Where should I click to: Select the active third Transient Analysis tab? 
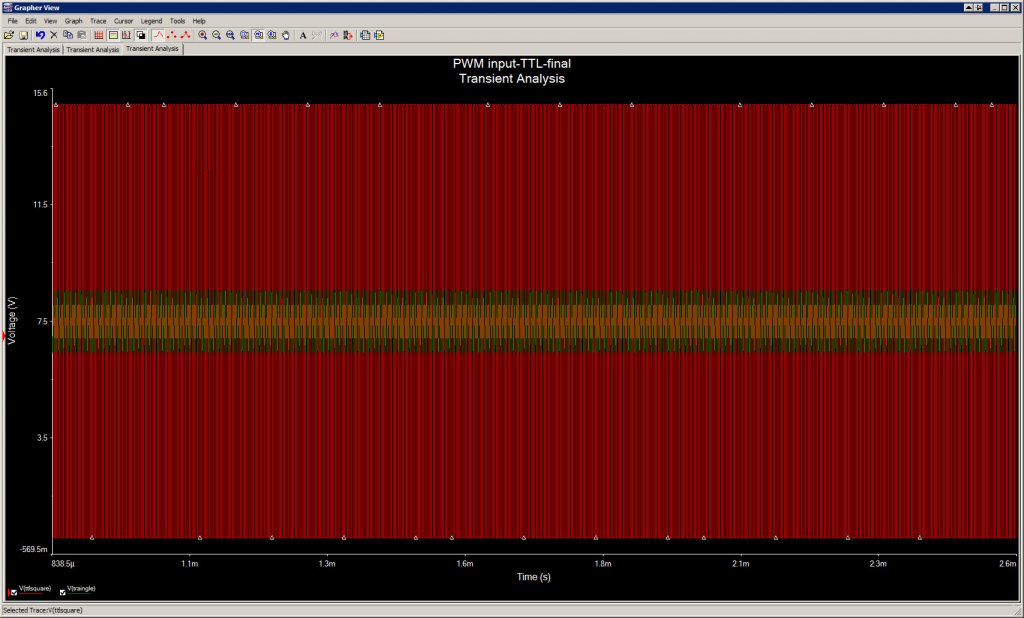152,49
